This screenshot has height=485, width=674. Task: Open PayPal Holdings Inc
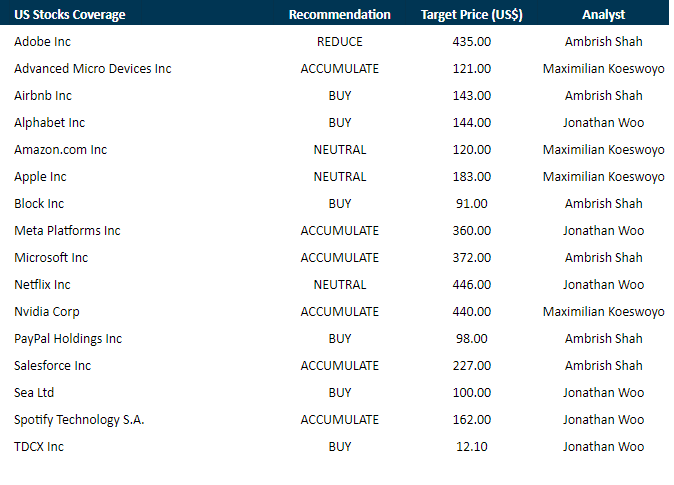(x=68, y=339)
